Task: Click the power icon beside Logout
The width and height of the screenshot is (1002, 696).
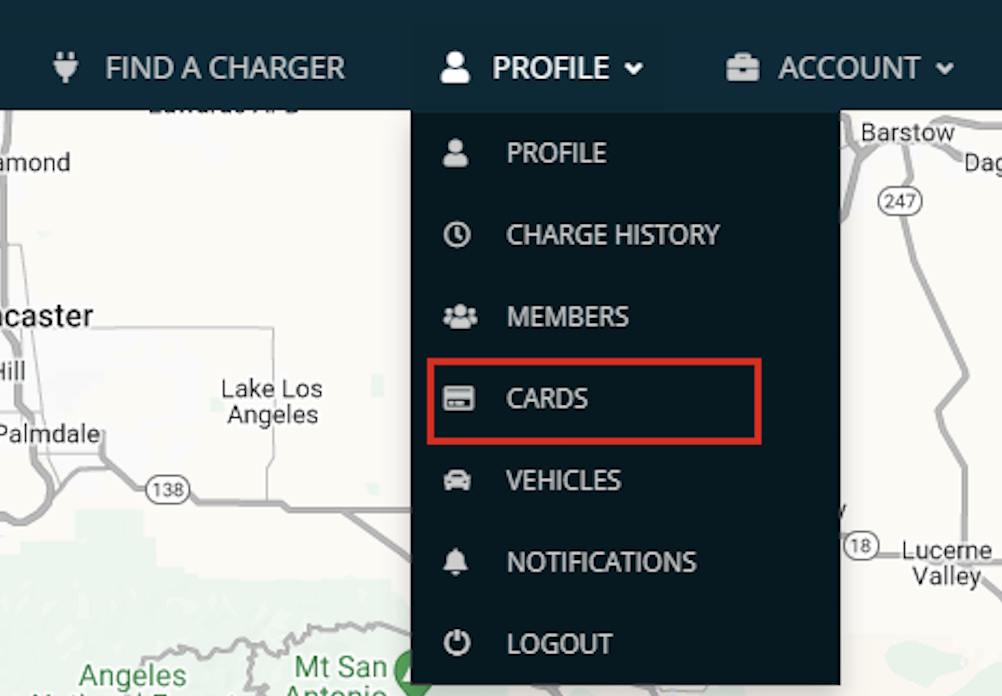Action: point(457,643)
